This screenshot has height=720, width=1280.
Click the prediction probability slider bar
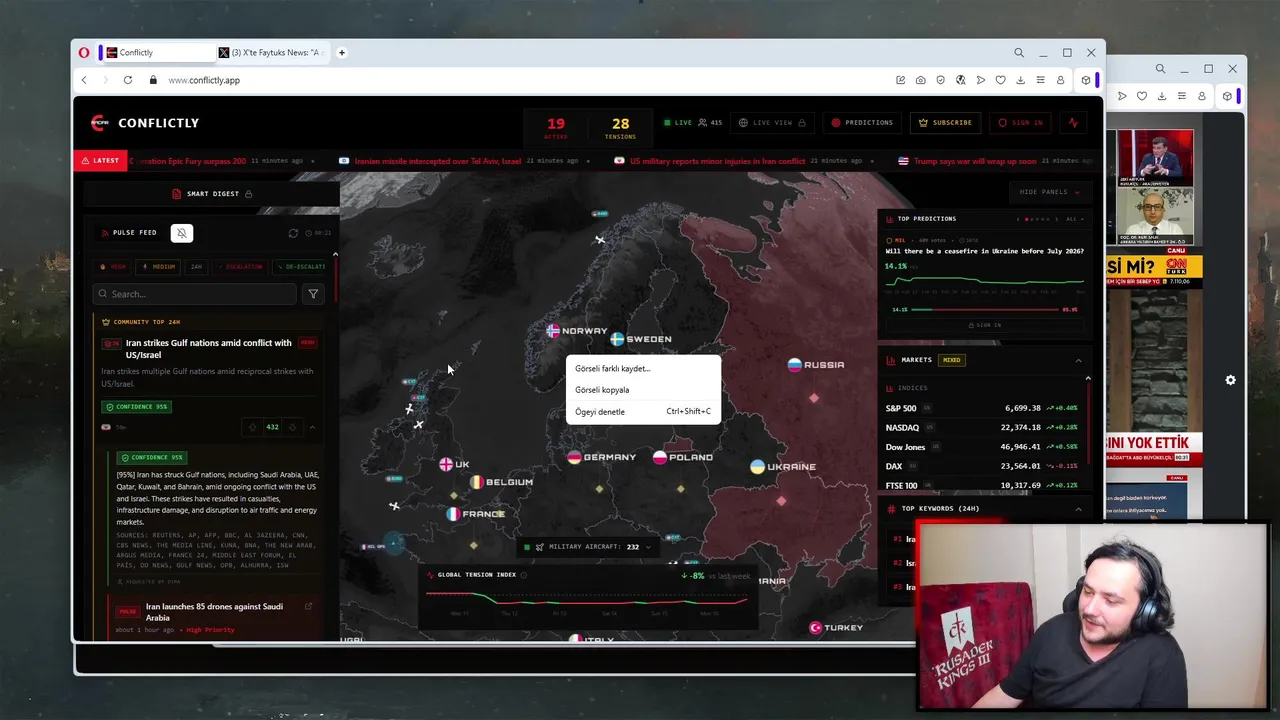[984, 310]
